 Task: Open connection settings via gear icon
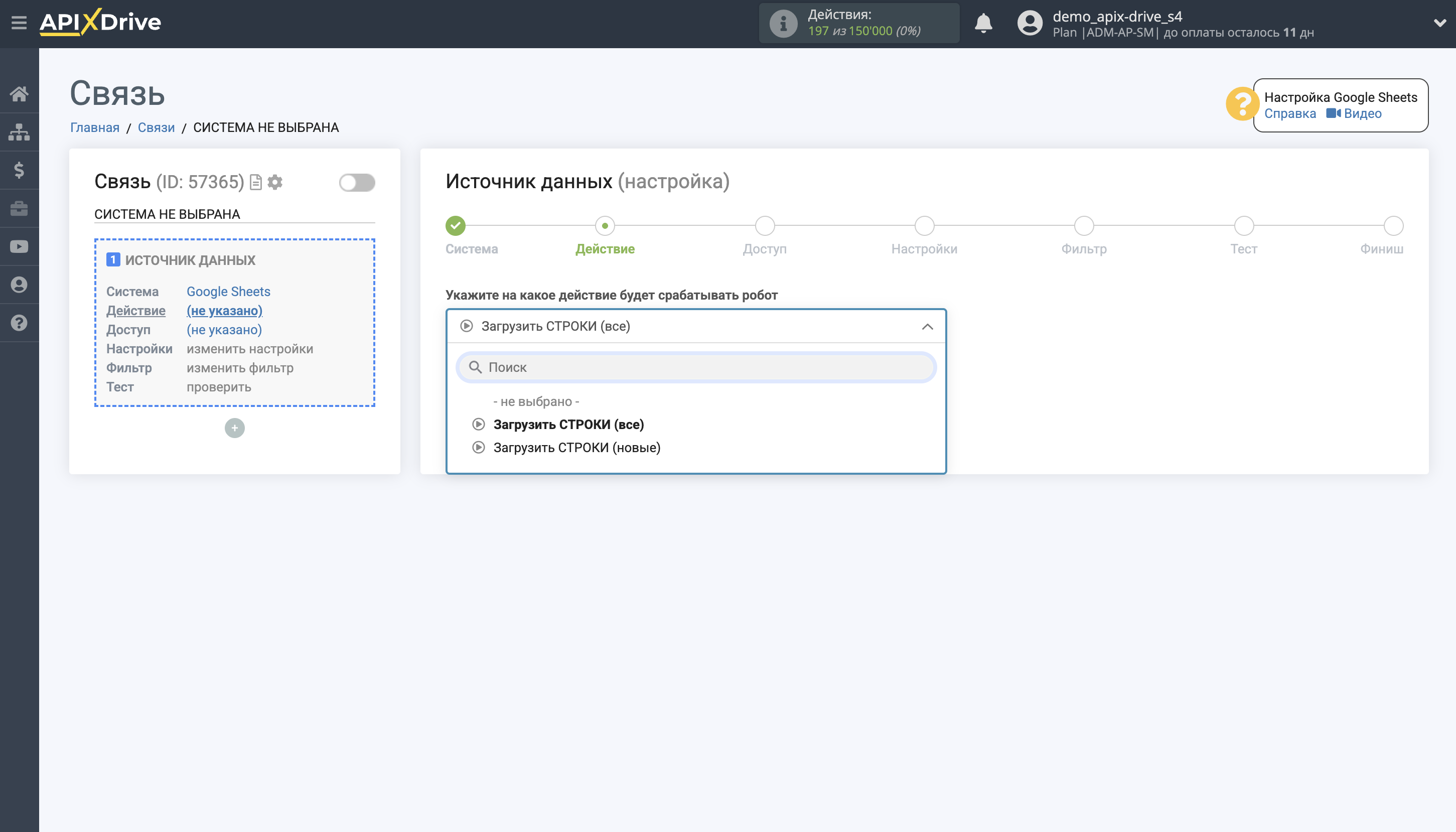[275, 182]
